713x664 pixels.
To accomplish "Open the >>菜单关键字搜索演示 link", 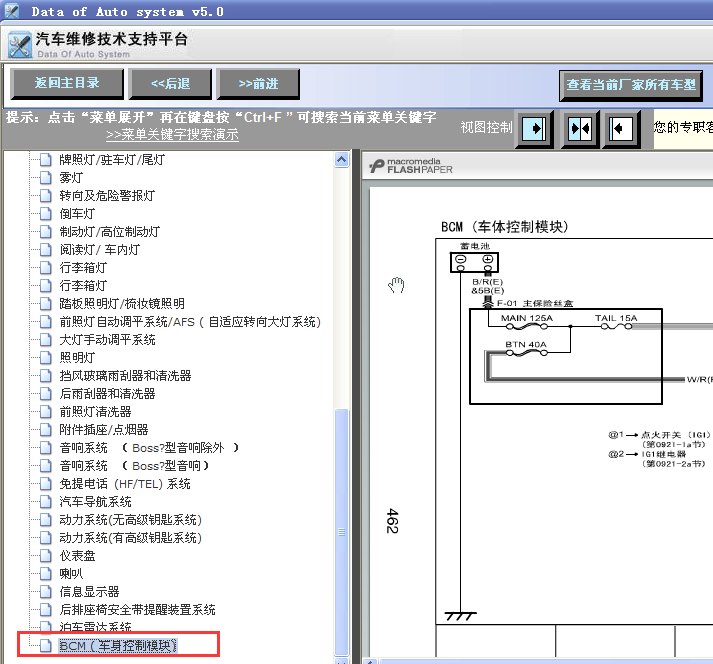I will pyautogui.click(x=172, y=135).
